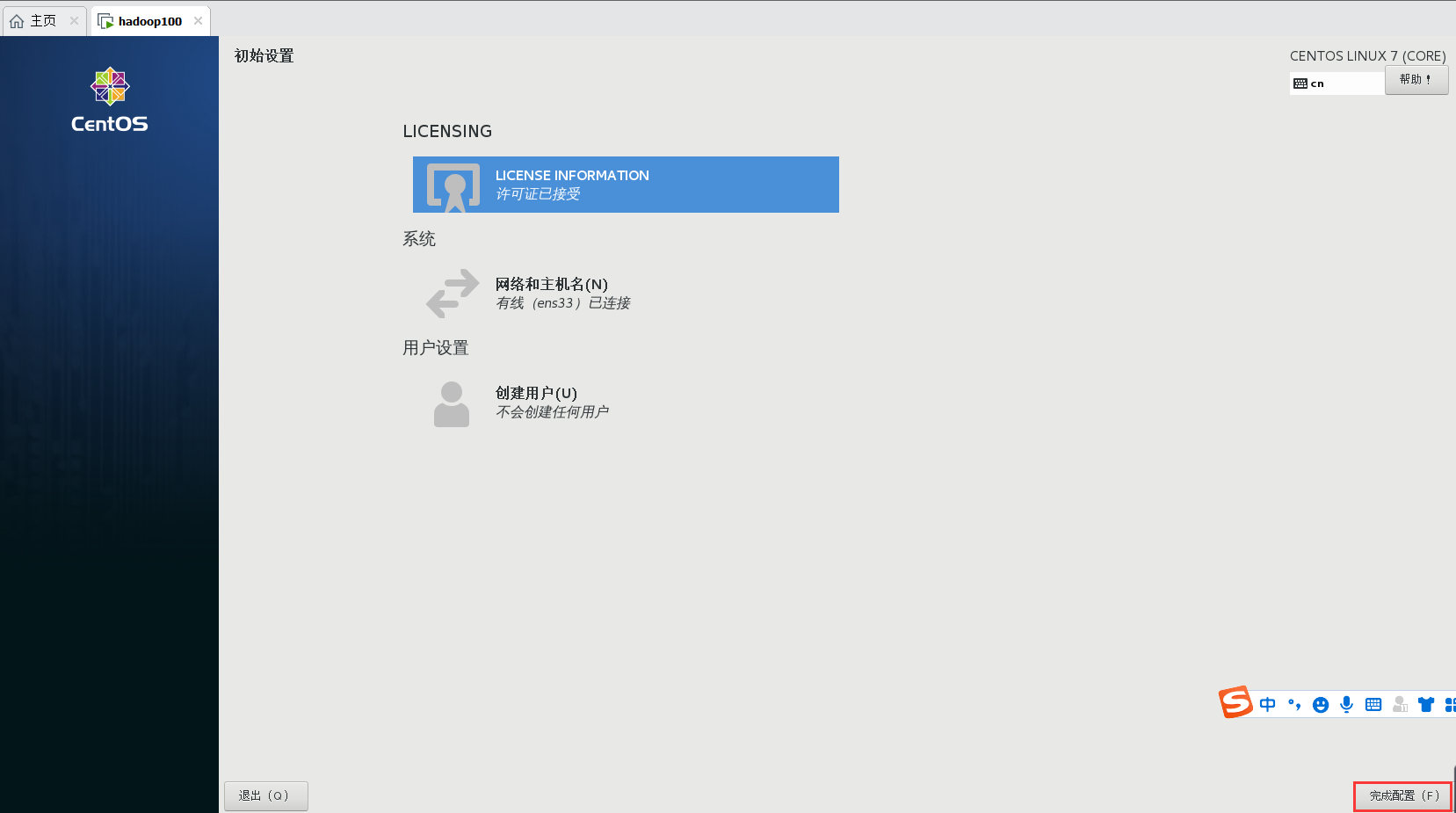
Task: Click the LICENSING section heading
Action: pos(447,131)
